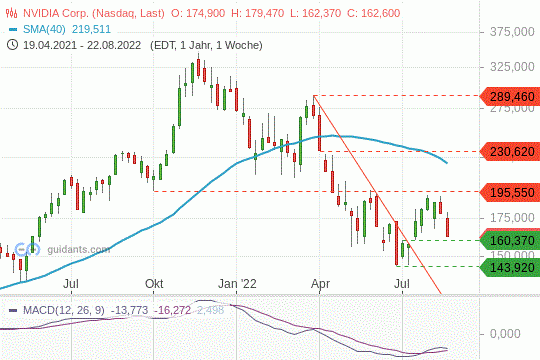The height and width of the screenshot is (360, 540).
Task: Click the low value L: 162,370
Action: pos(315,13)
